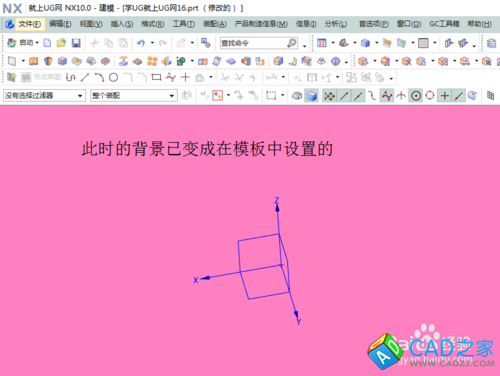Expand arrow beside the blue shaded cube
500x376 pixels.
[376, 43]
